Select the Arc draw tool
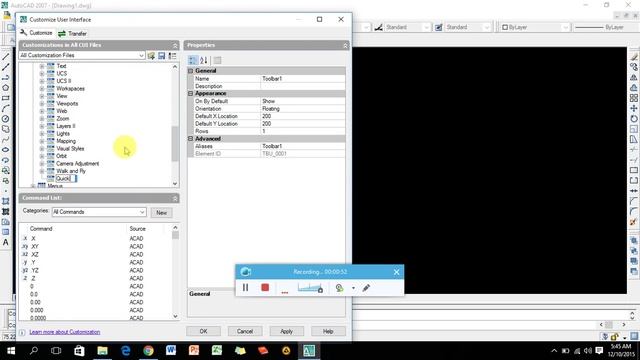The width and height of the screenshot is (640, 360). [6, 109]
